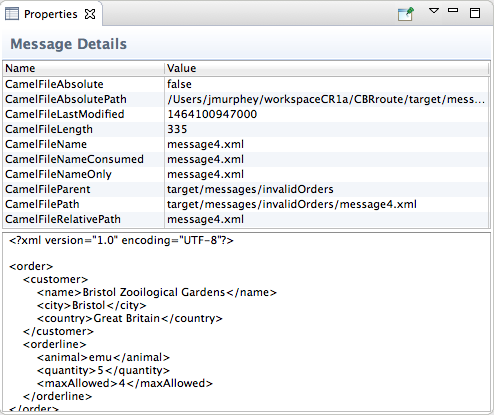Select the CamelFileNameConsumed row
Screen dimensions: 494x415
click(x=246, y=159)
